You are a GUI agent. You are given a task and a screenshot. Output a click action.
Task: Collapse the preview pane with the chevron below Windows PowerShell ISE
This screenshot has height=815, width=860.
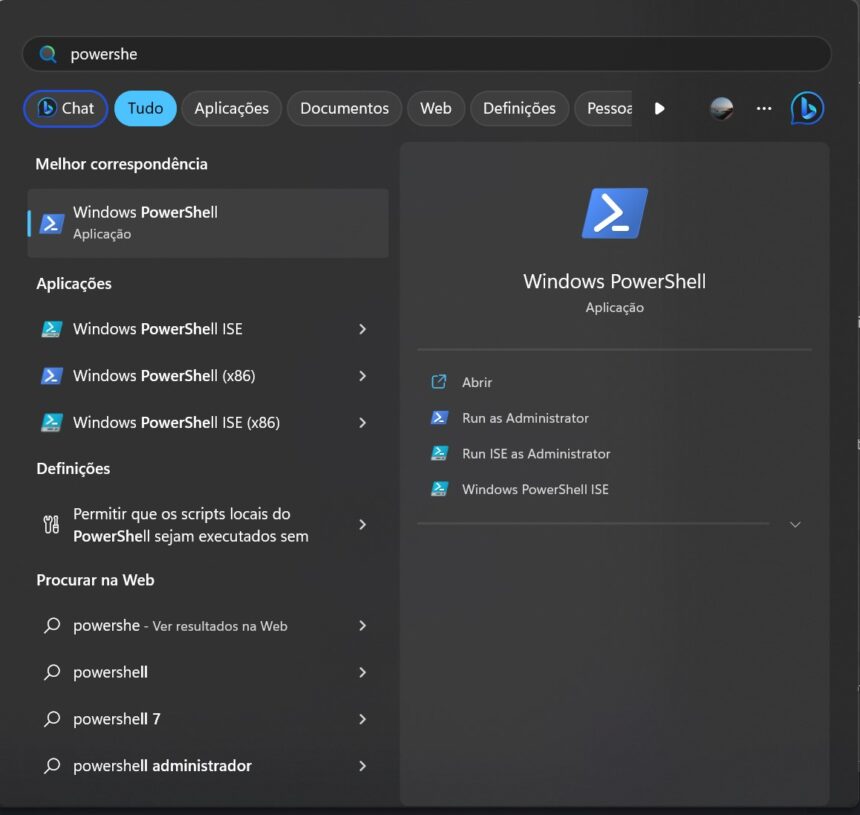[x=795, y=524]
